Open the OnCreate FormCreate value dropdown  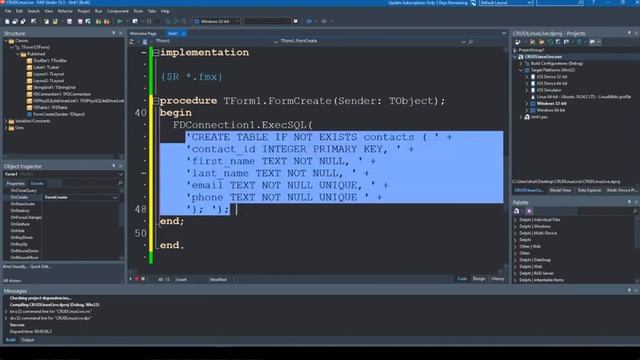pos(115,197)
